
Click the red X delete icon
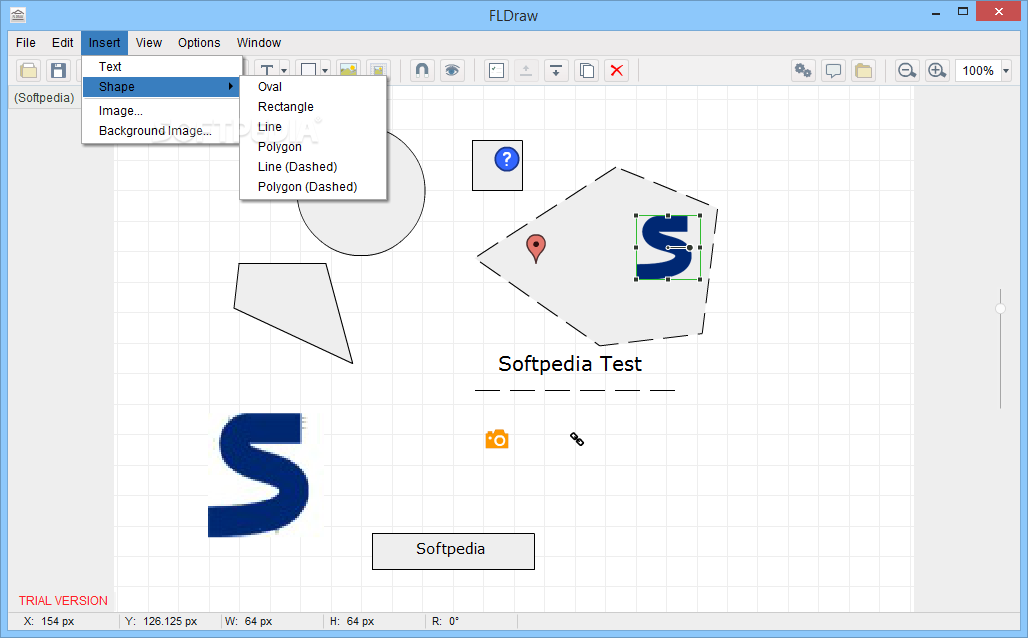click(x=616, y=71)
